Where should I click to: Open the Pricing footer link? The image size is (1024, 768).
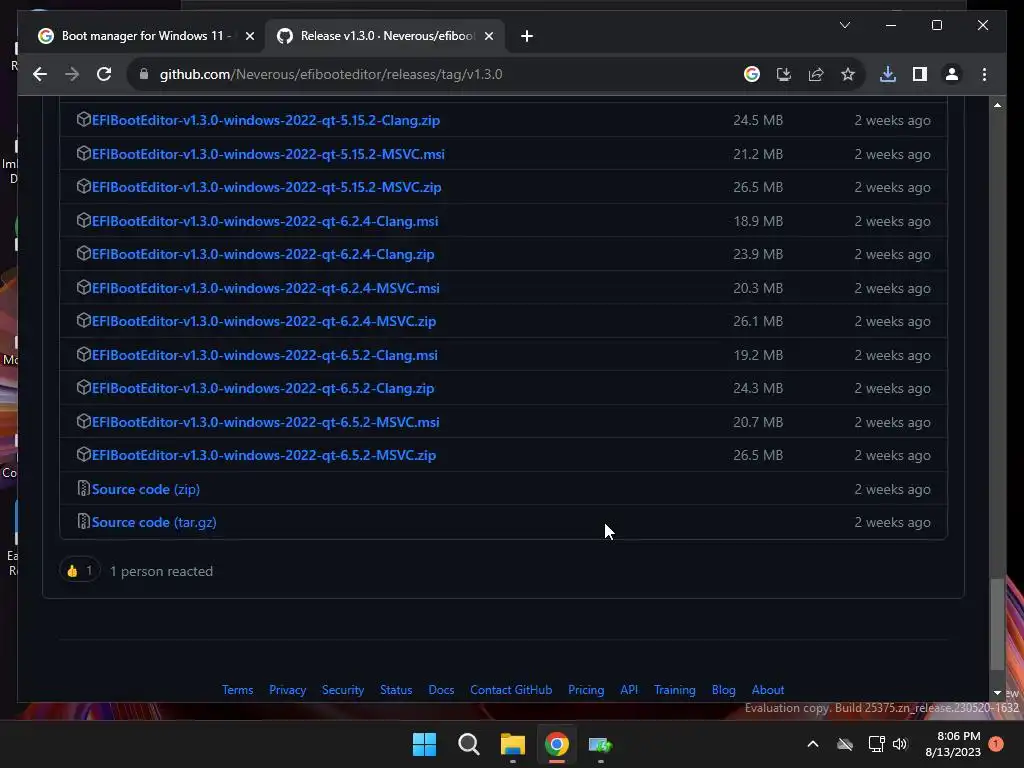tap(586, 690)
